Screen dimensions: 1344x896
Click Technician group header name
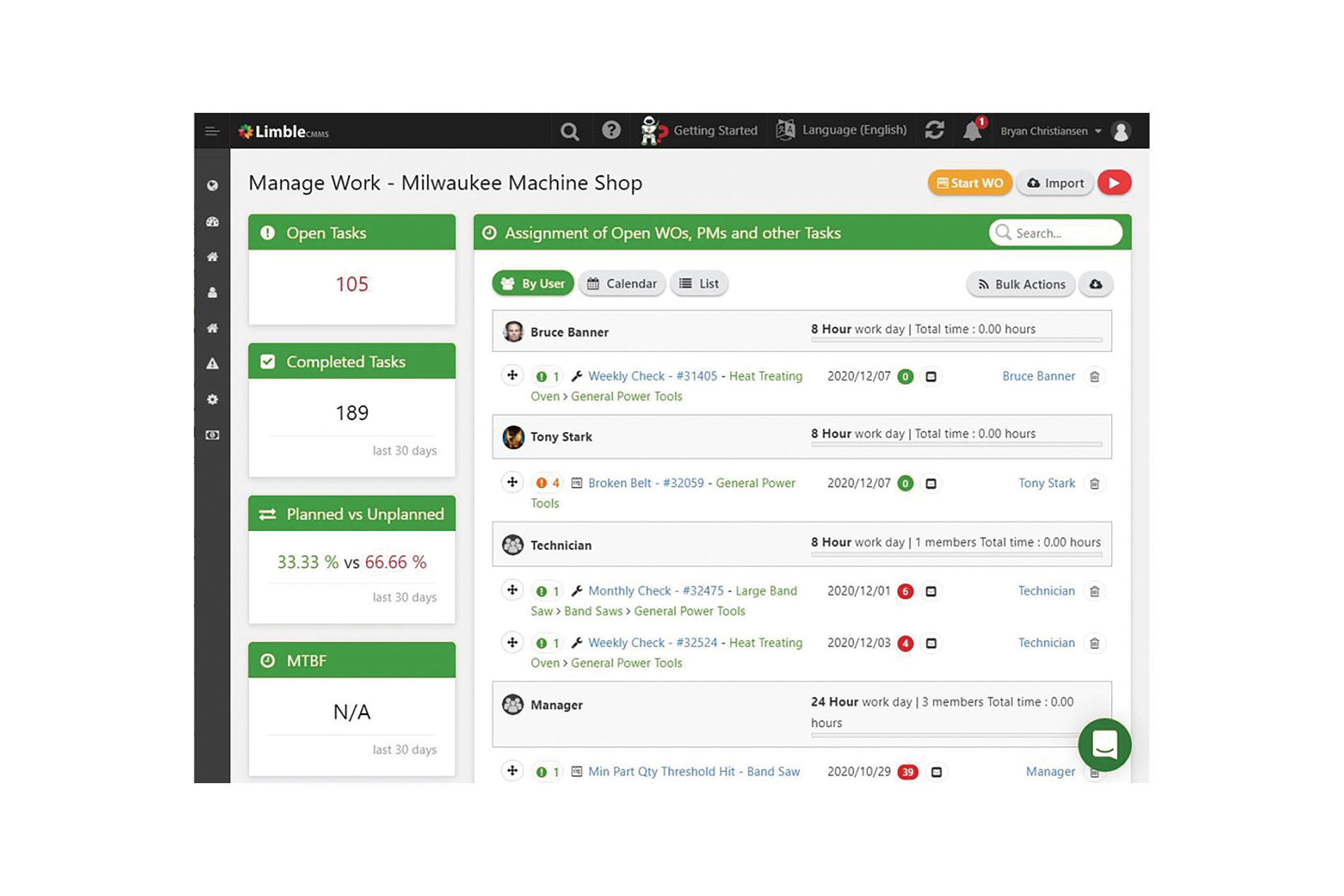click(561, 545)
